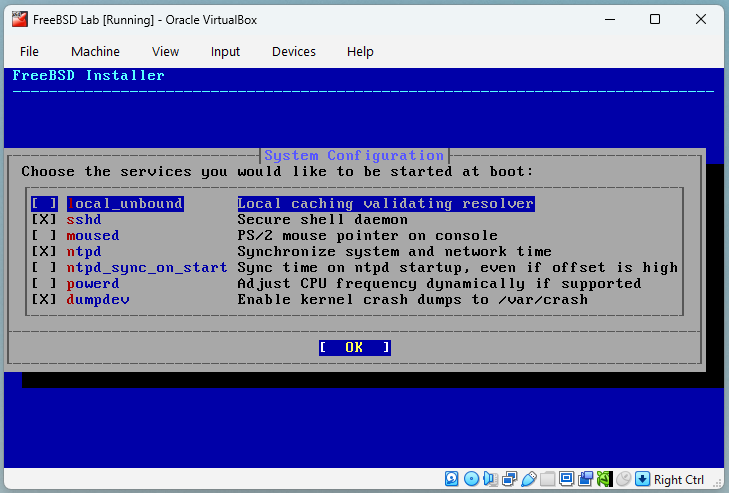Open the Input menu
The image size is (729, 493).
tap(225, 52)
